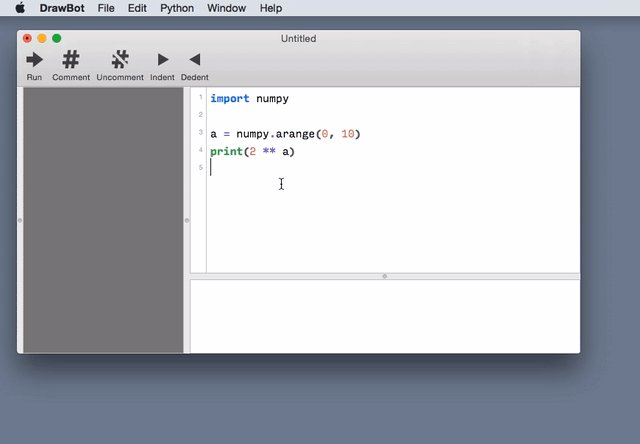Click inside the output console pane
This screenshot has height=444, width=640.
pyautogui.click(x=385, y=316)
